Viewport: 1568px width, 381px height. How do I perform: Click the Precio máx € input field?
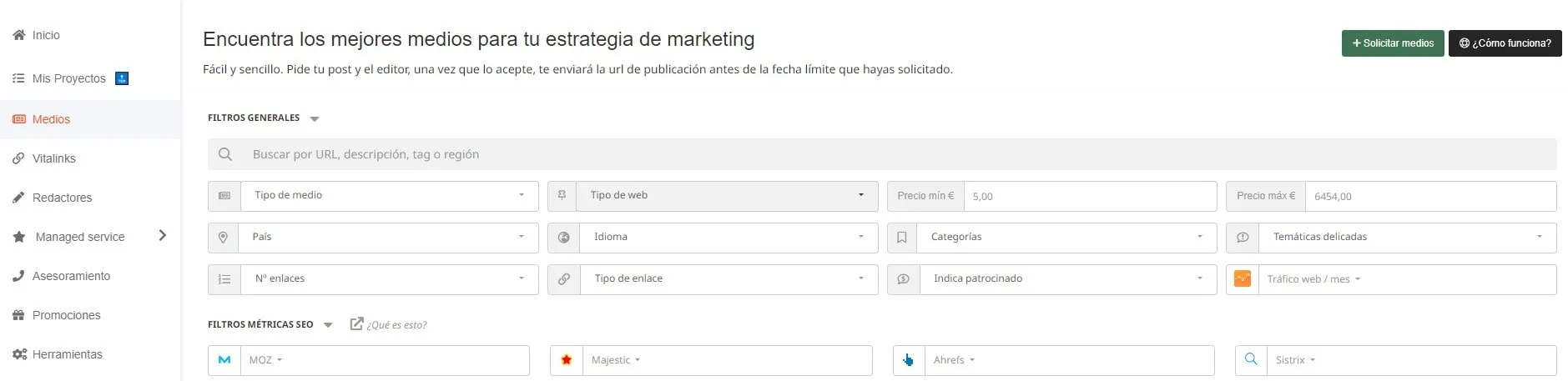coord(1430,196)
